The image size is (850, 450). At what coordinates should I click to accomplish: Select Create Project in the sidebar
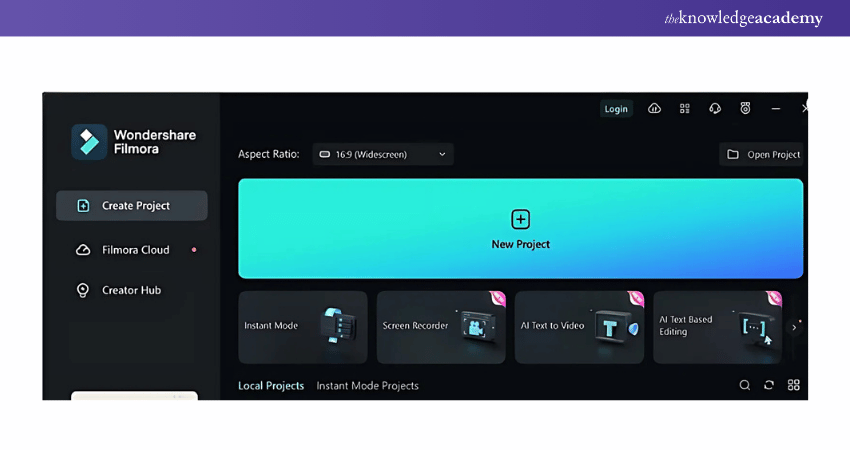tap(132, 206)
